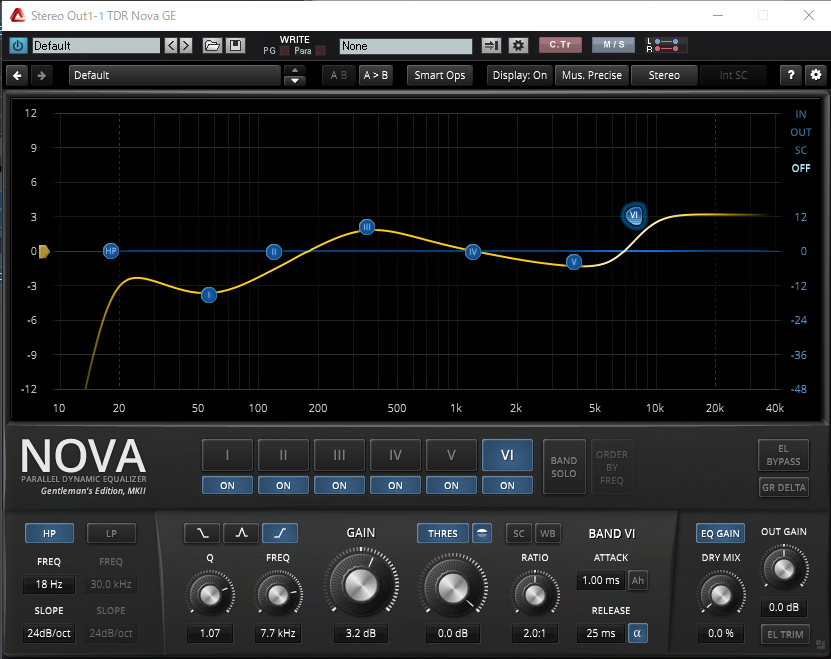Enable the LP filter button
The height and width of the screenshot is (659, 831).
[111, 533]
